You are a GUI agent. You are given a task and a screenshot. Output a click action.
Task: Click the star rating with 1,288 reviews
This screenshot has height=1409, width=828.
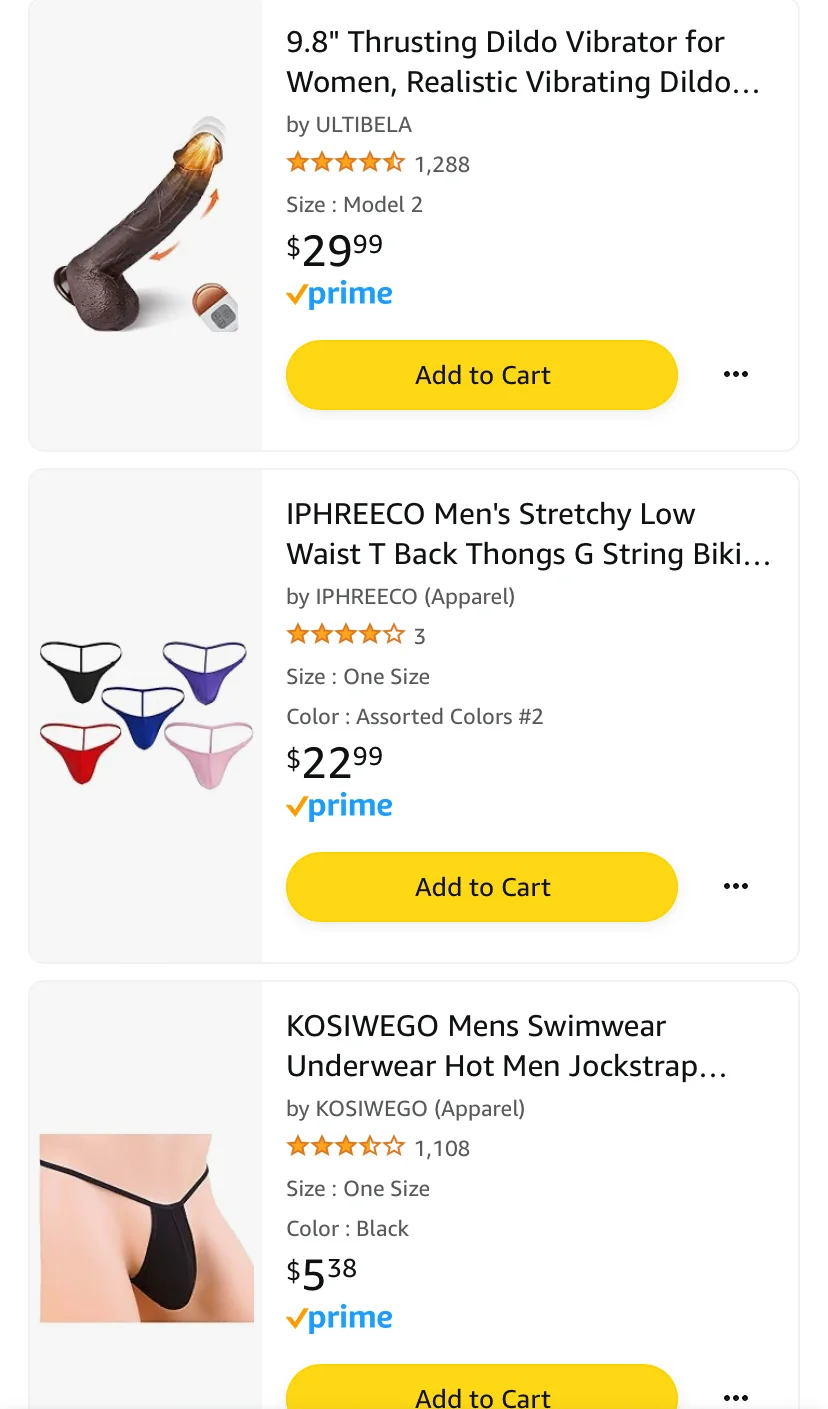point(345,163)
